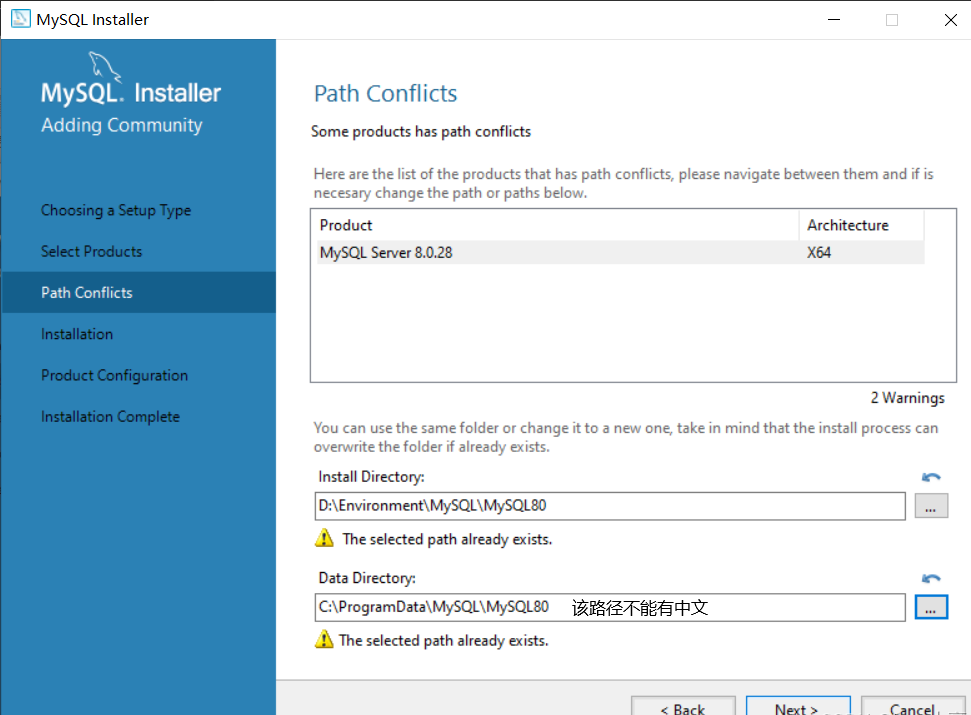Go back with the Back button

click(682, 707)
